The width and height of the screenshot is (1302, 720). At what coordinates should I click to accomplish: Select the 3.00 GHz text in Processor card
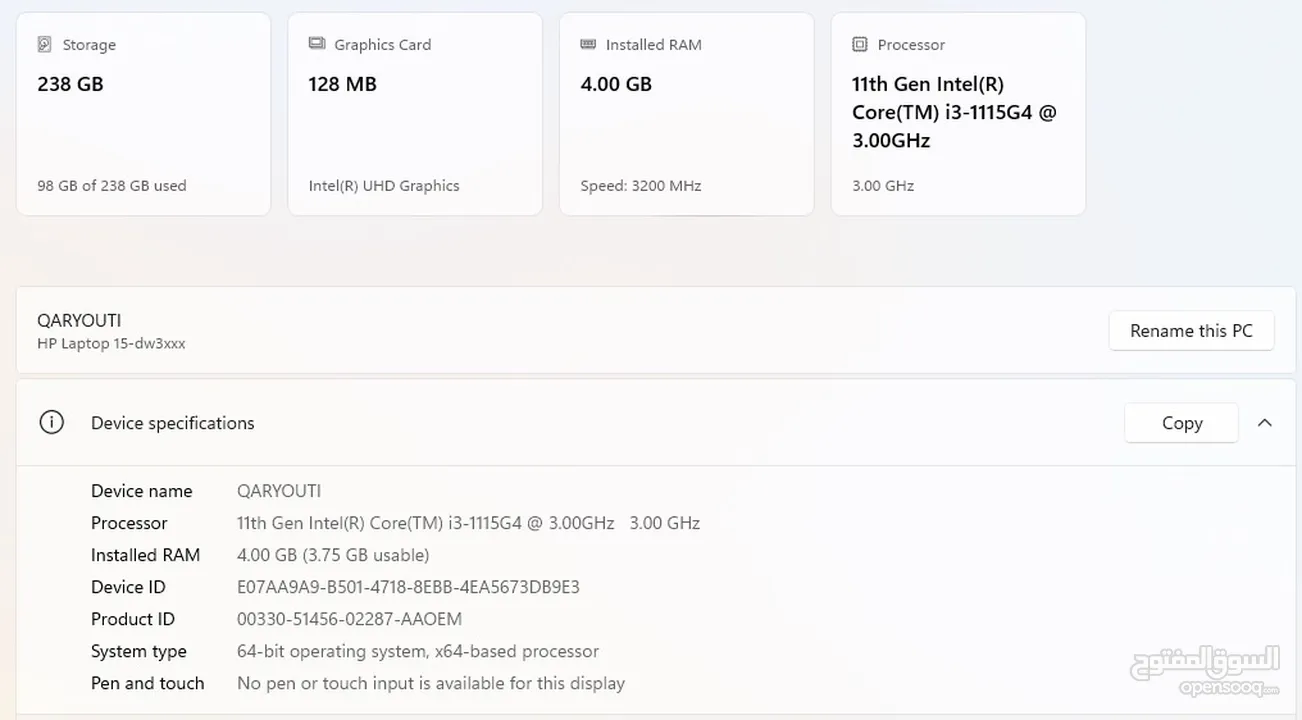(x=883, y=186)
